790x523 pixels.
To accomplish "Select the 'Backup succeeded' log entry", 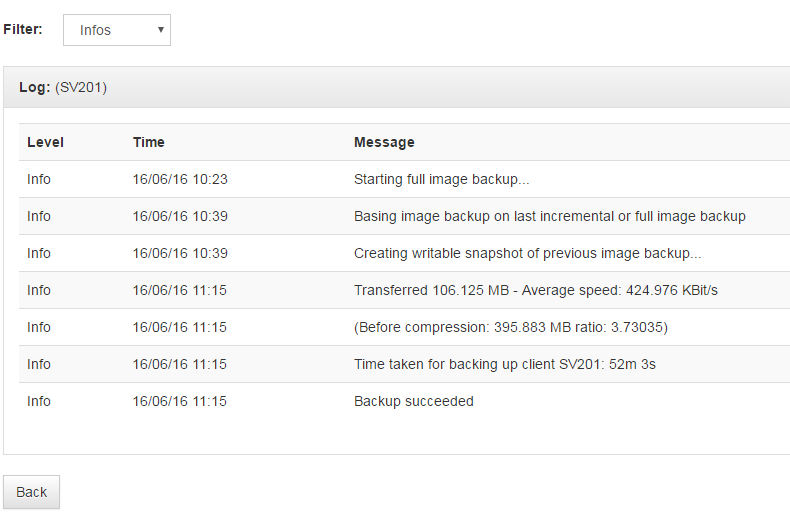I will tap(414, 401).
